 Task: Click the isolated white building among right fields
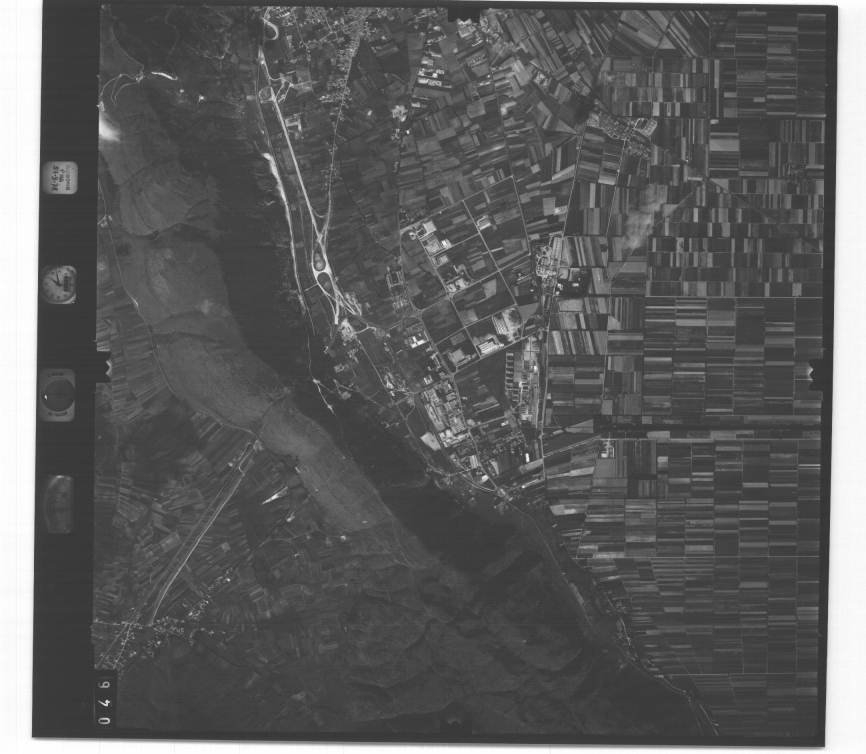(x=607, y=451)
